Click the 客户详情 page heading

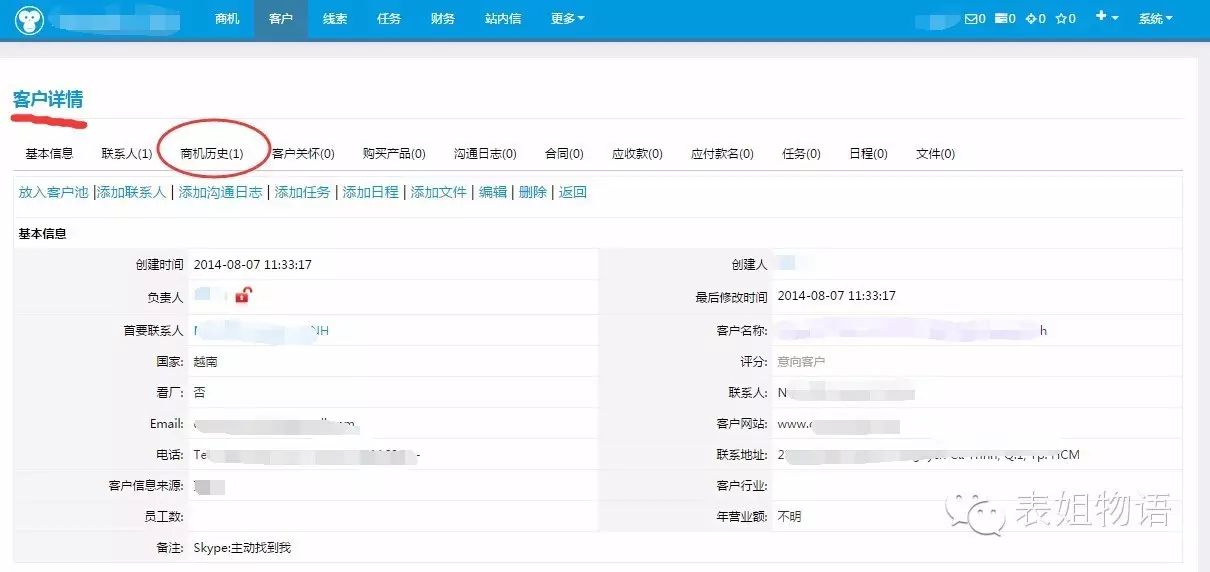click(48, 100)
